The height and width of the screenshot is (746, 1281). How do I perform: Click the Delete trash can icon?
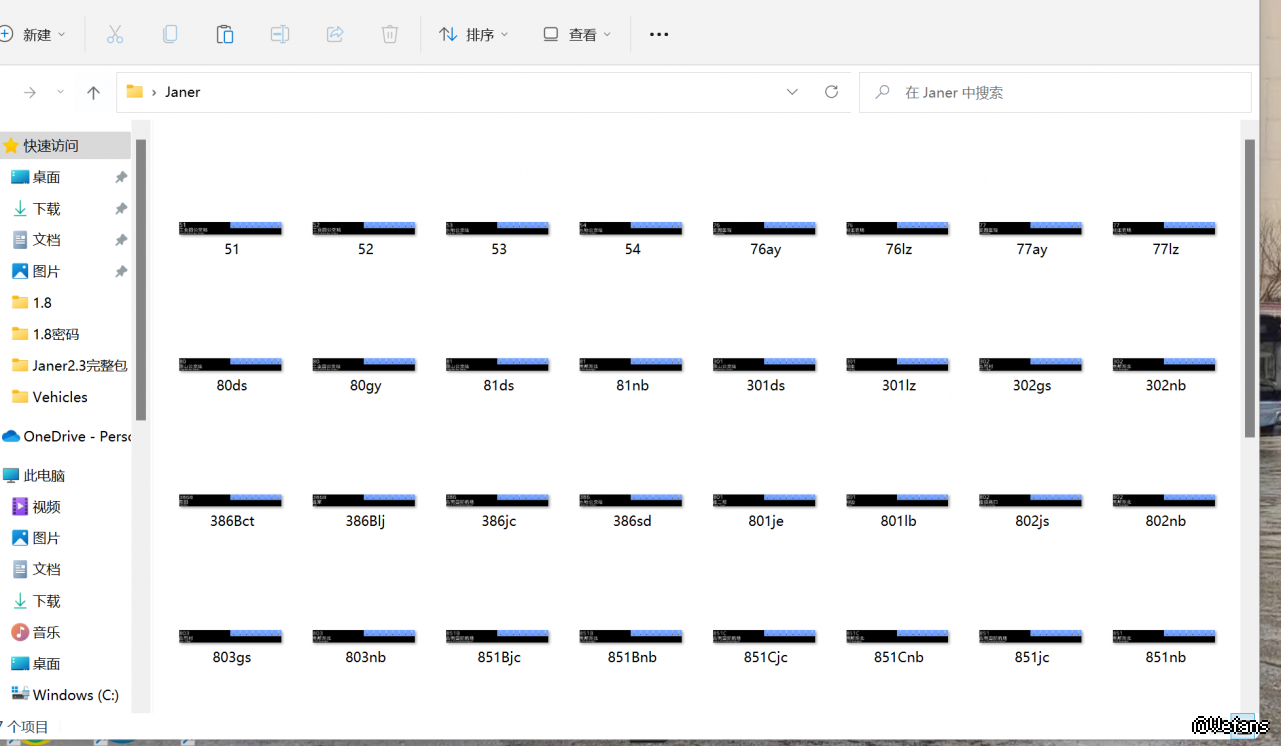(x=390, y=35)
